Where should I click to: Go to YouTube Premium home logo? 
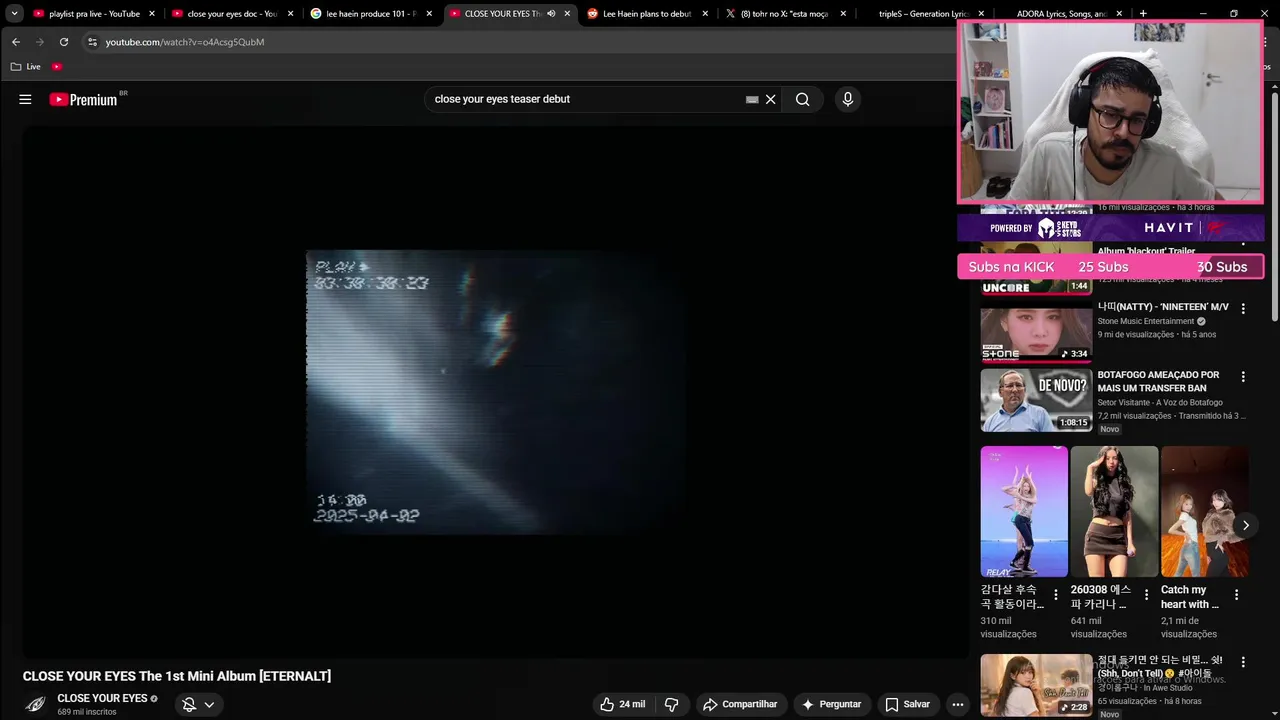(84, 99)
